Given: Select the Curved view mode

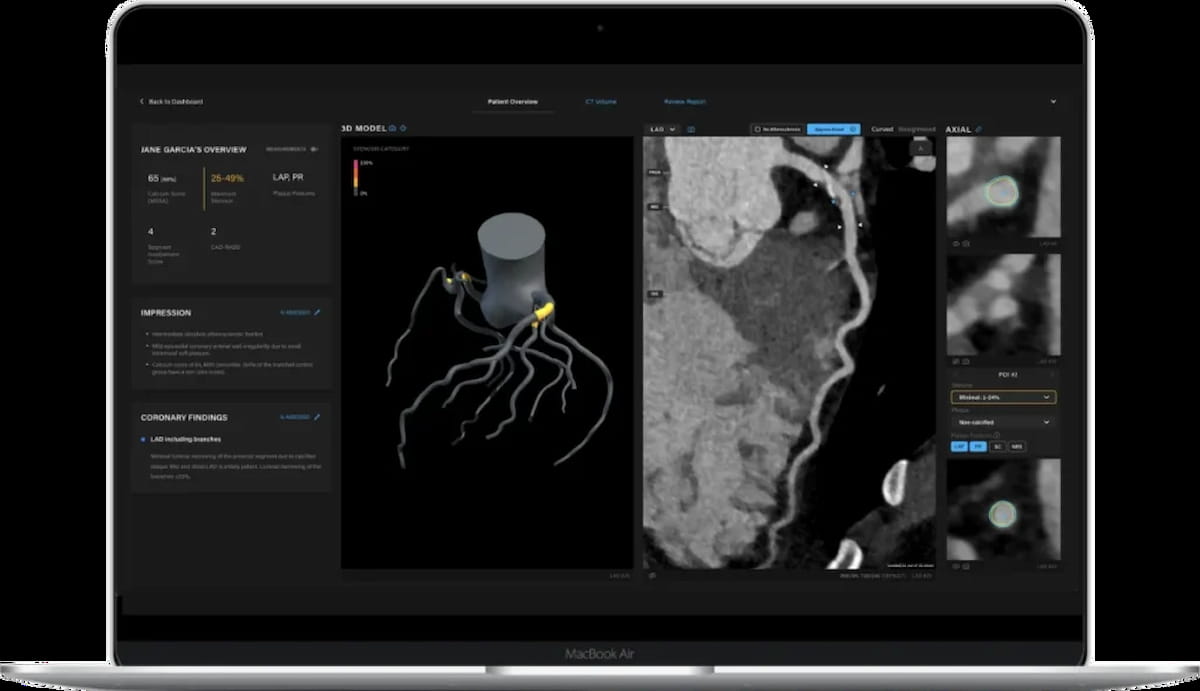Looking at the screenshot, I should click(x=882, y=129).
